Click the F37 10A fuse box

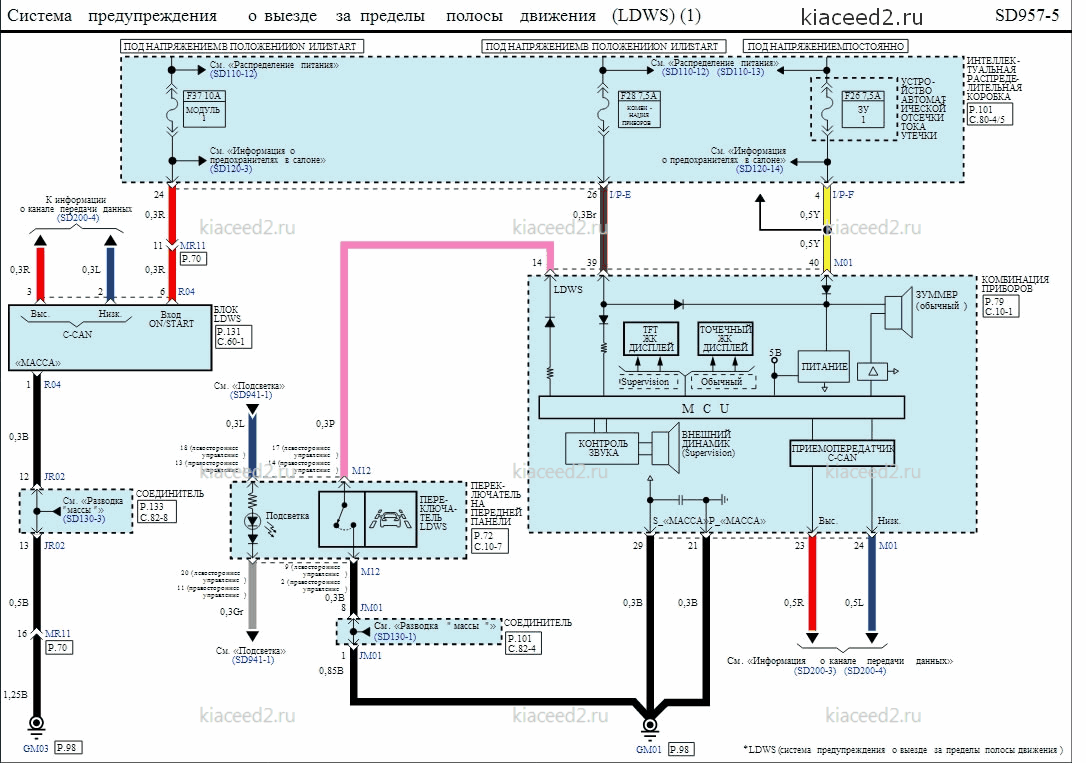[x=204, y=109]
